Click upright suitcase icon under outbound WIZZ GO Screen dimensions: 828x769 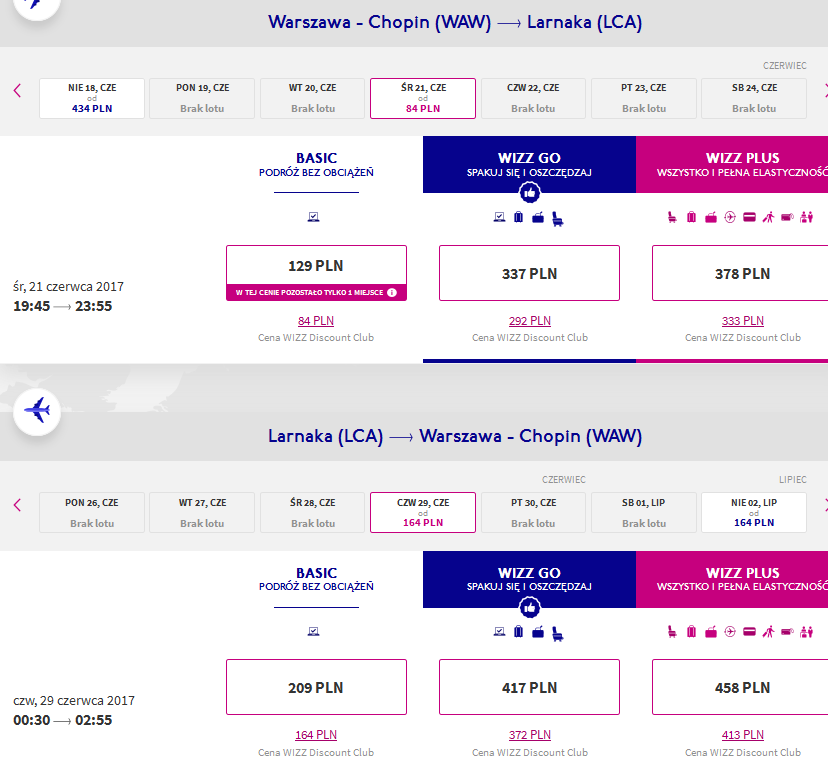point(519,217)
